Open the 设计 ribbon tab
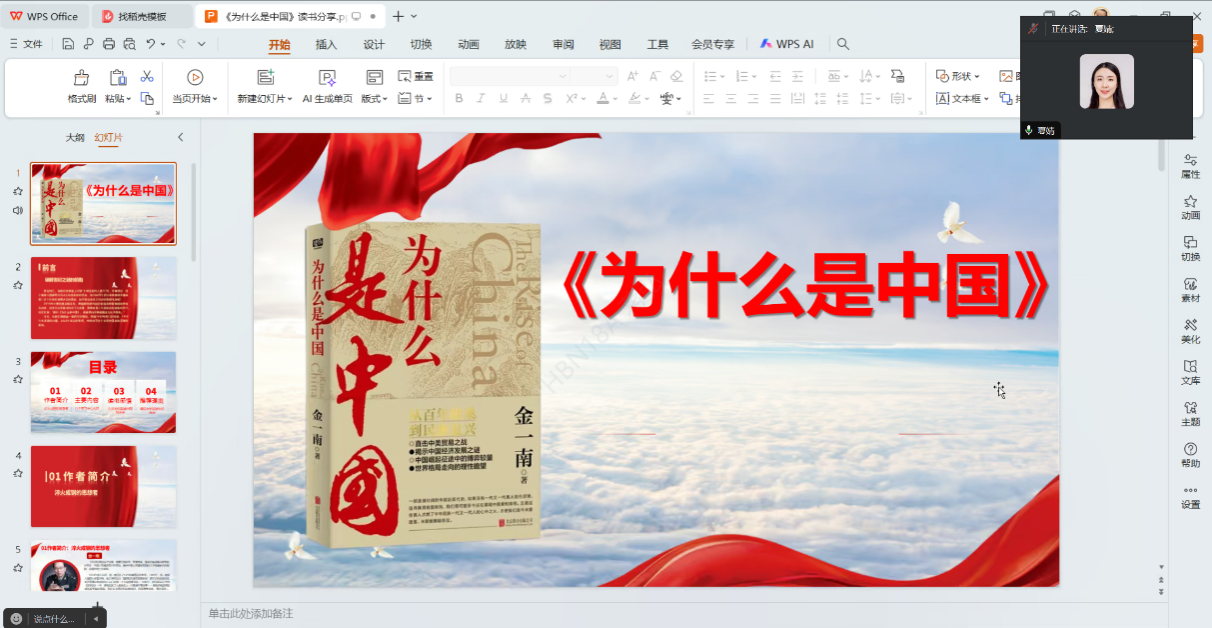 coord(374,44)
